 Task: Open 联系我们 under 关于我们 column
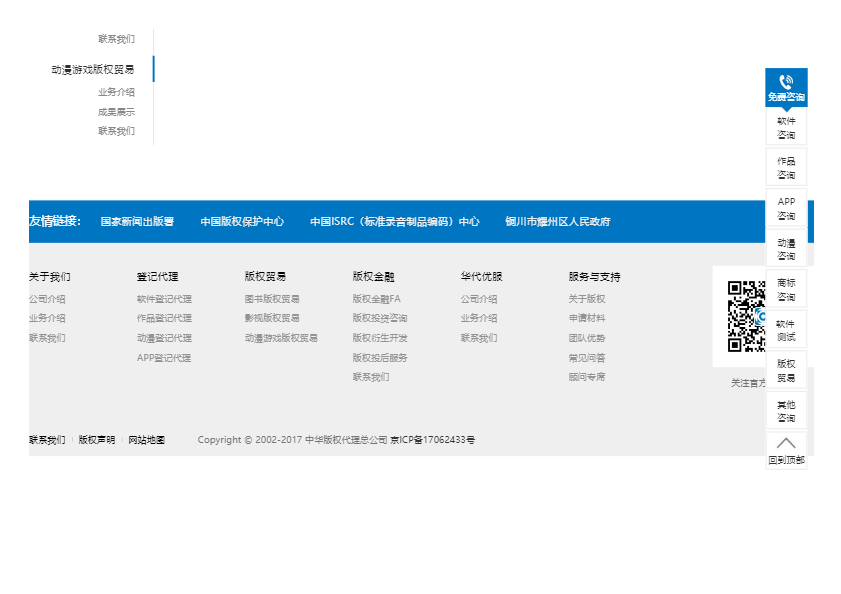(x=47, y=338)
